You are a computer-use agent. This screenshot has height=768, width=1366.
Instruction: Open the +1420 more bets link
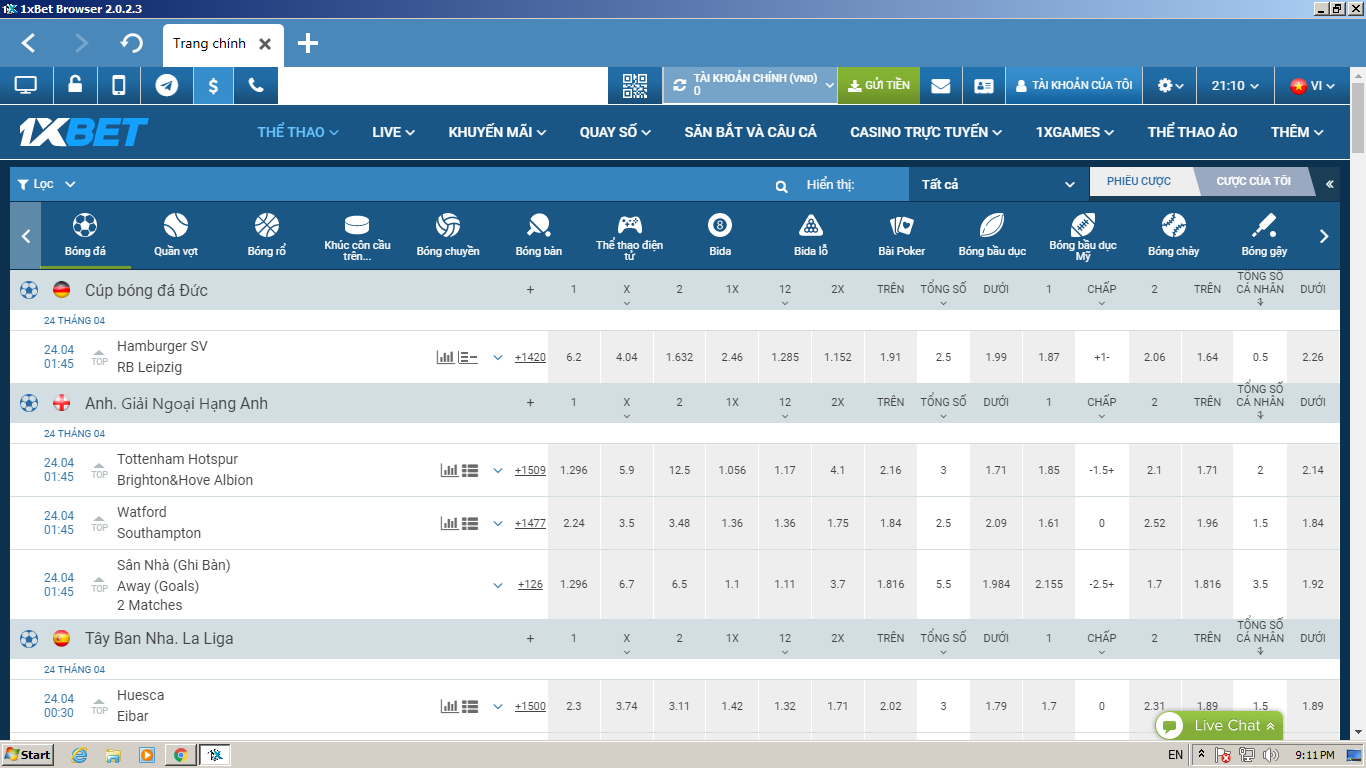point(530,357)
